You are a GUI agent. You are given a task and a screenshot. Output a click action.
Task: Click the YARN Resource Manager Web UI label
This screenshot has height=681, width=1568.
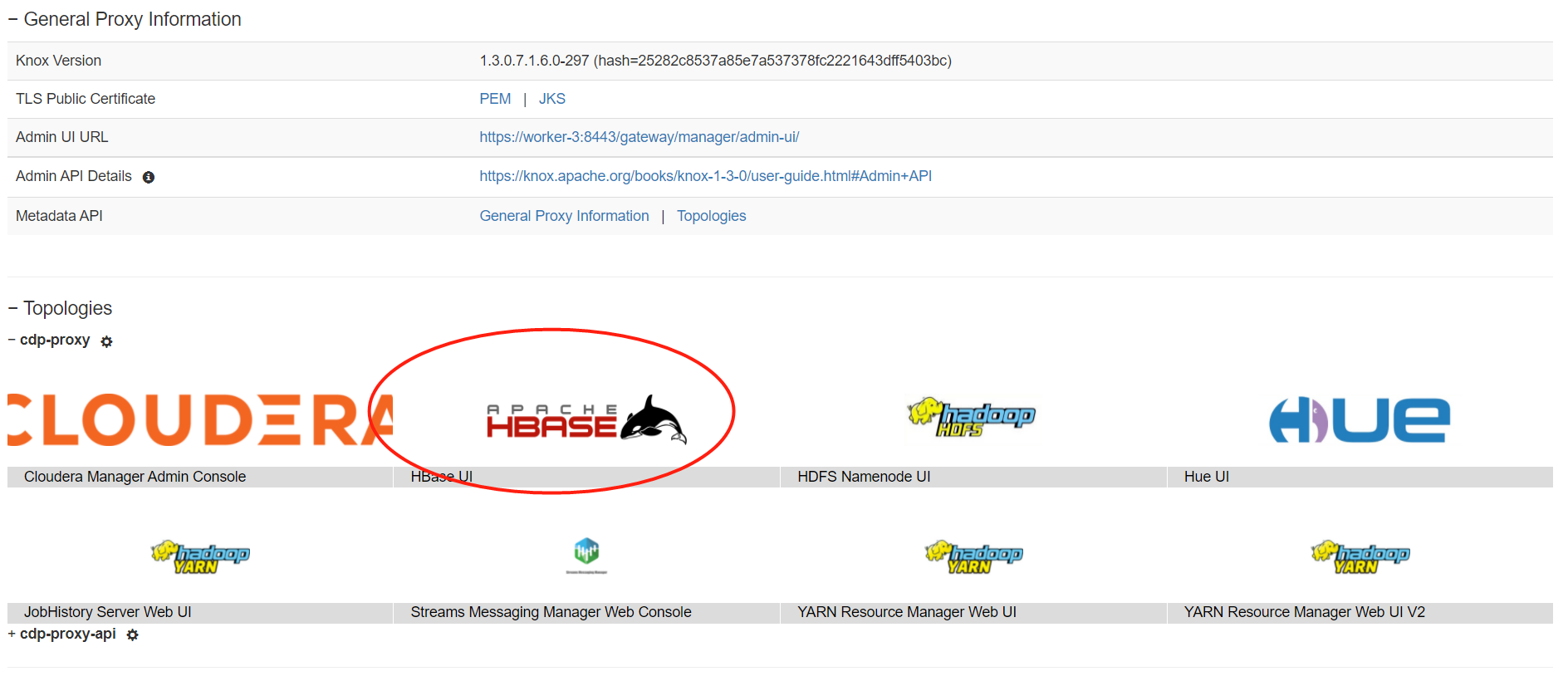907,612
